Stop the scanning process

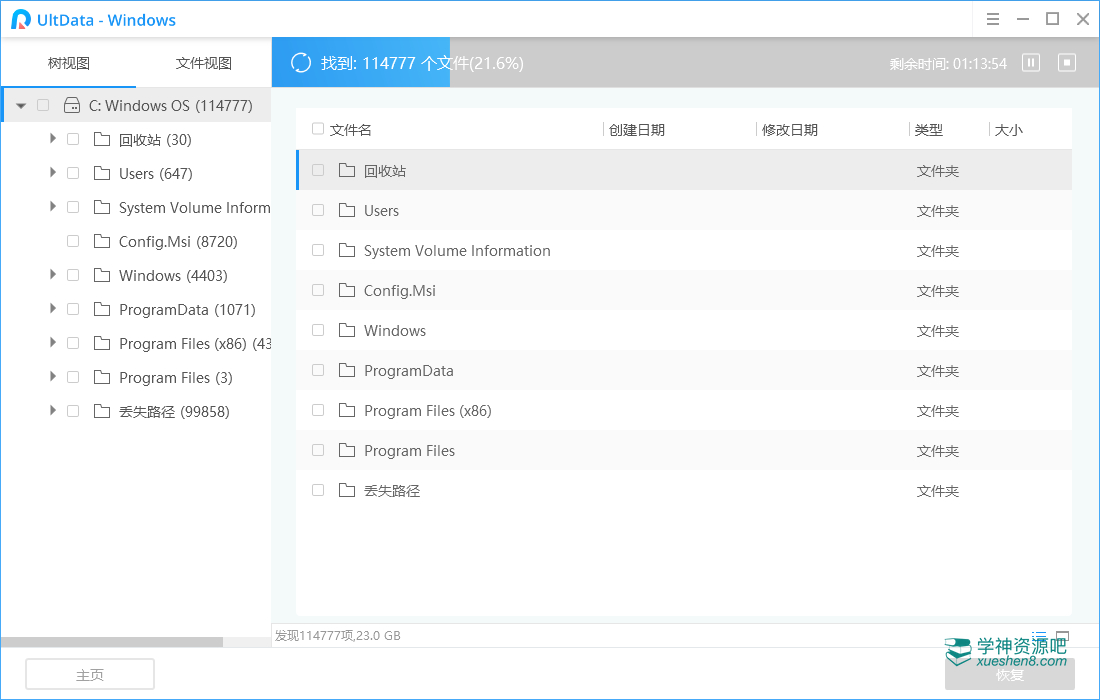point(1067,63)
